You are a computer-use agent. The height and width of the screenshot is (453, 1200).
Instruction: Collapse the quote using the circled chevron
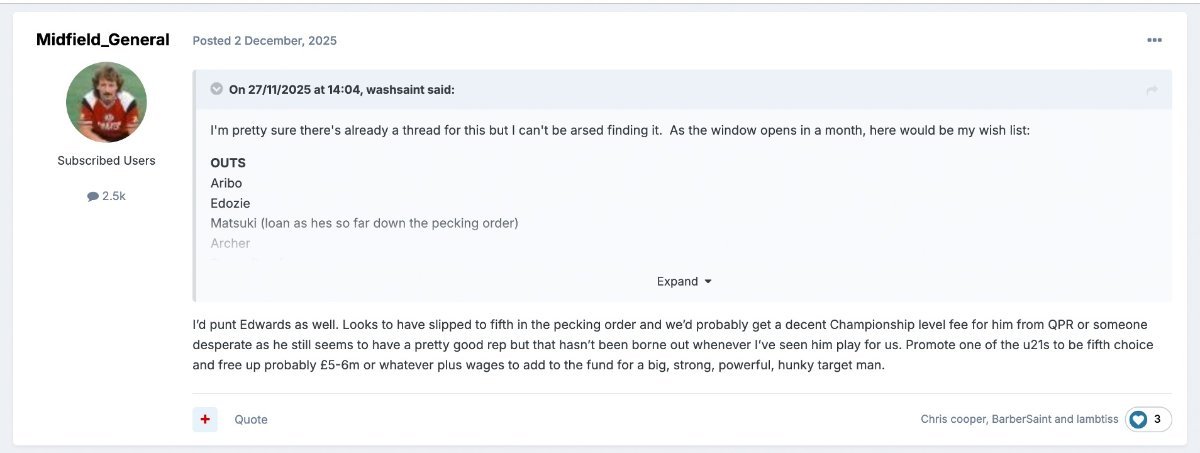tap(216, 89)
